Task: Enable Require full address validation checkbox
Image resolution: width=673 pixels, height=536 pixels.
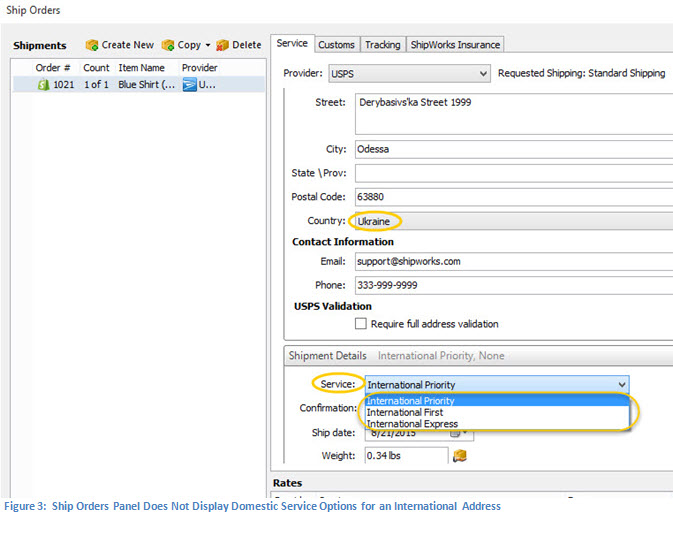Action: coord(361,324)
